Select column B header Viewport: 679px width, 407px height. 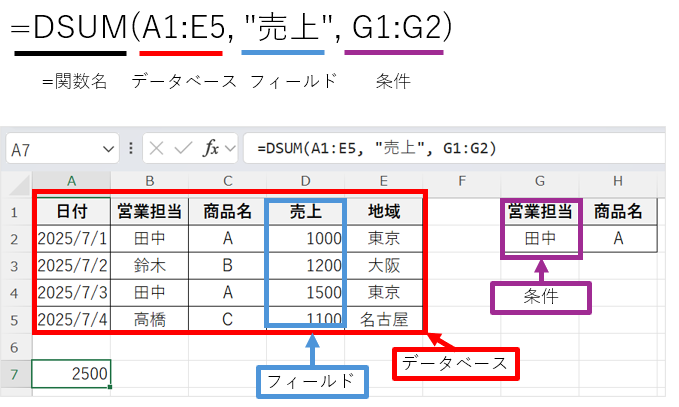tap(149, 181)
